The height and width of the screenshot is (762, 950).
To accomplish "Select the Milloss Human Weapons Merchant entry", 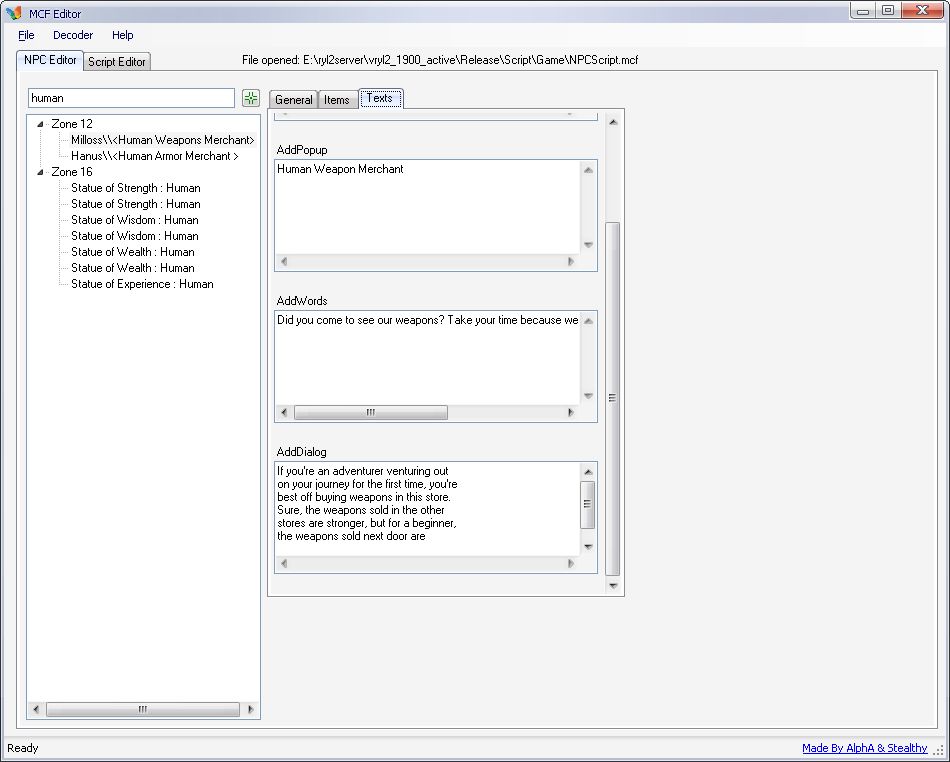I will (x=162, y=140).
